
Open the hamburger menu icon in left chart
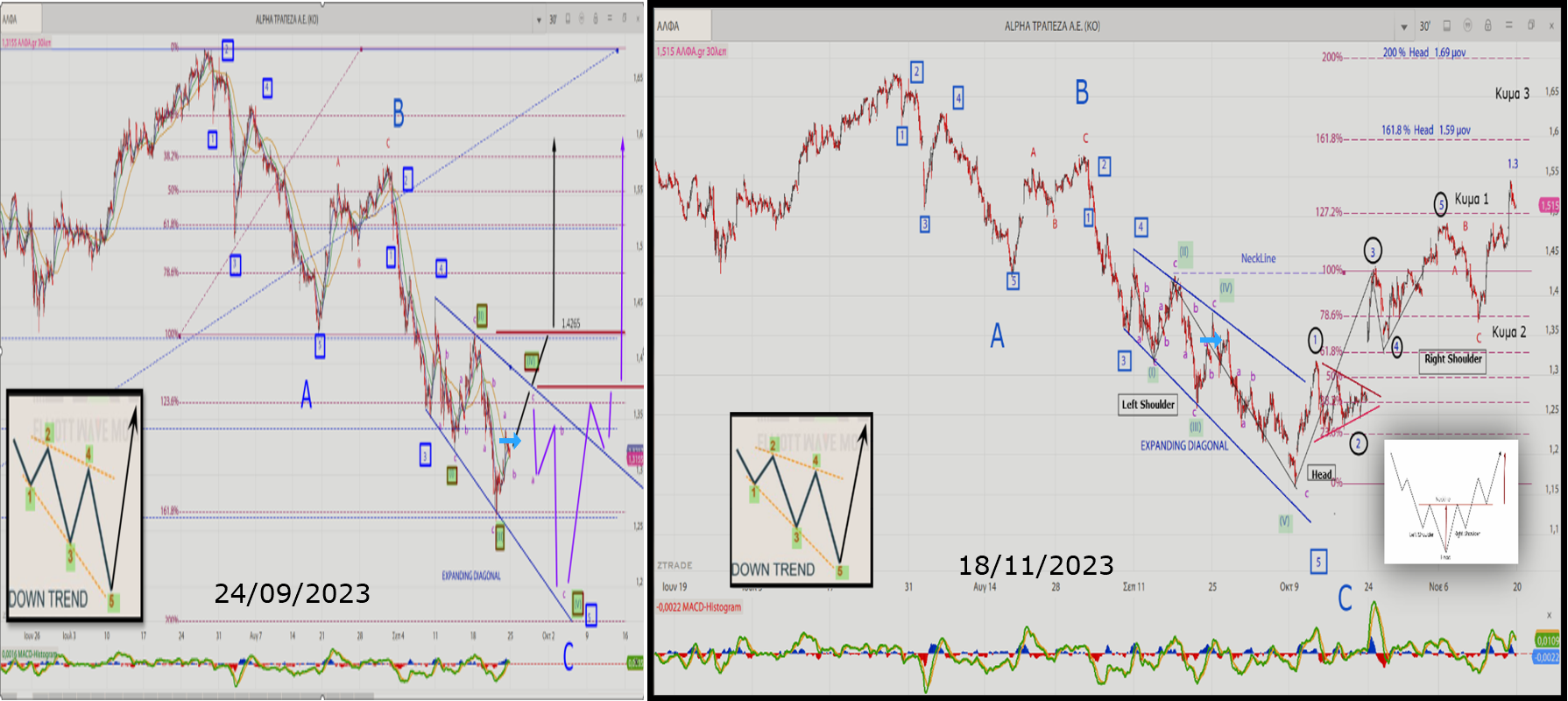pyautogui.click(x=610, y=18)
